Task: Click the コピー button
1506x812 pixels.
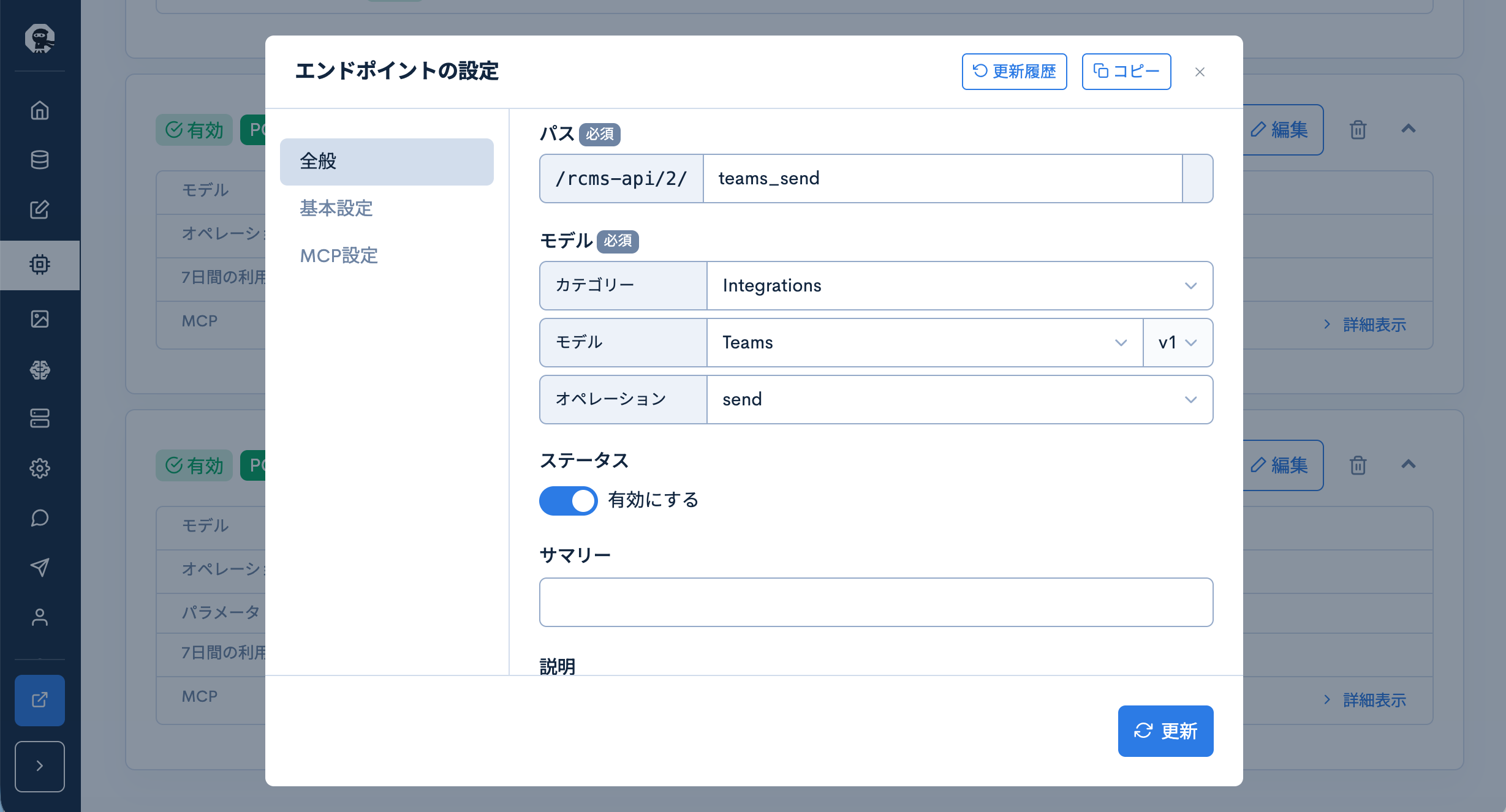Action: pyautogui.click(x=1126, y=72)
